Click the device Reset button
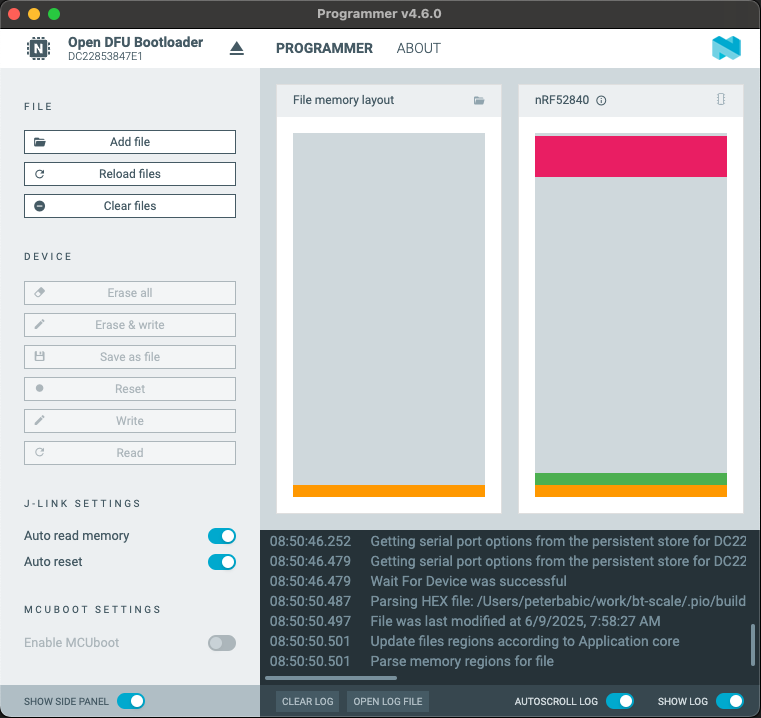Screen dimensions: 761x718 point(130,389)
